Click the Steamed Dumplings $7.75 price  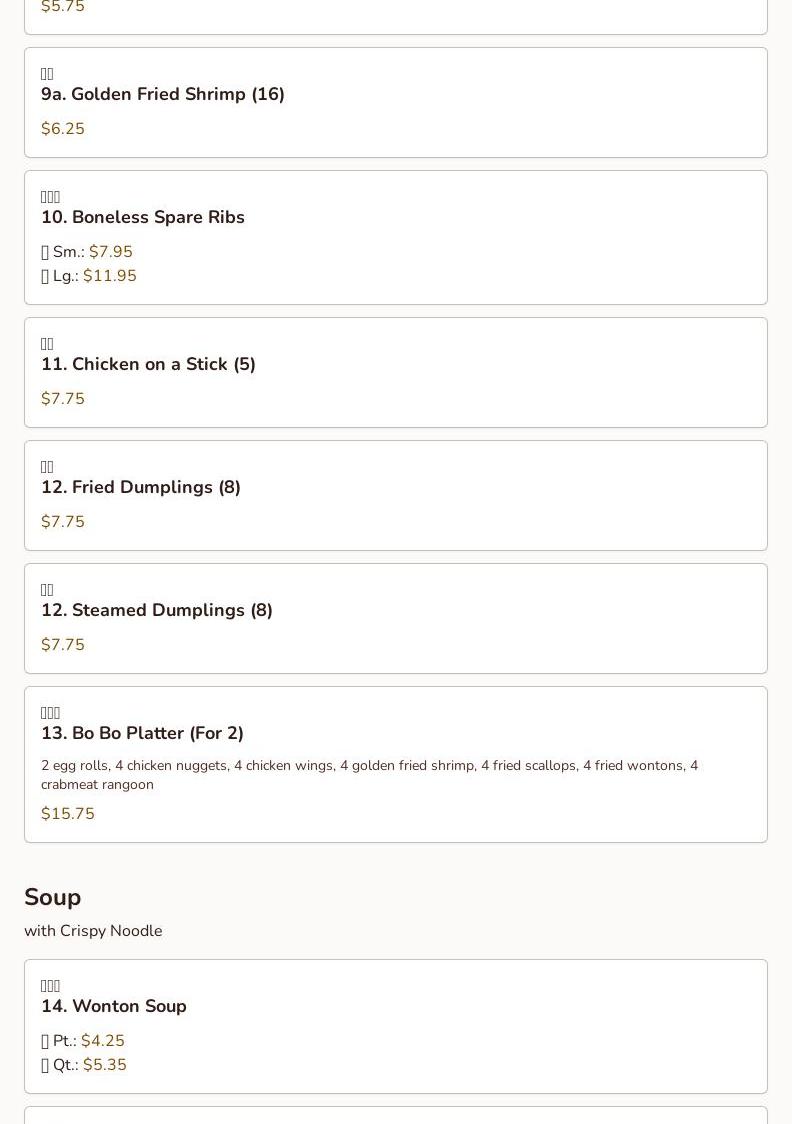63,645
